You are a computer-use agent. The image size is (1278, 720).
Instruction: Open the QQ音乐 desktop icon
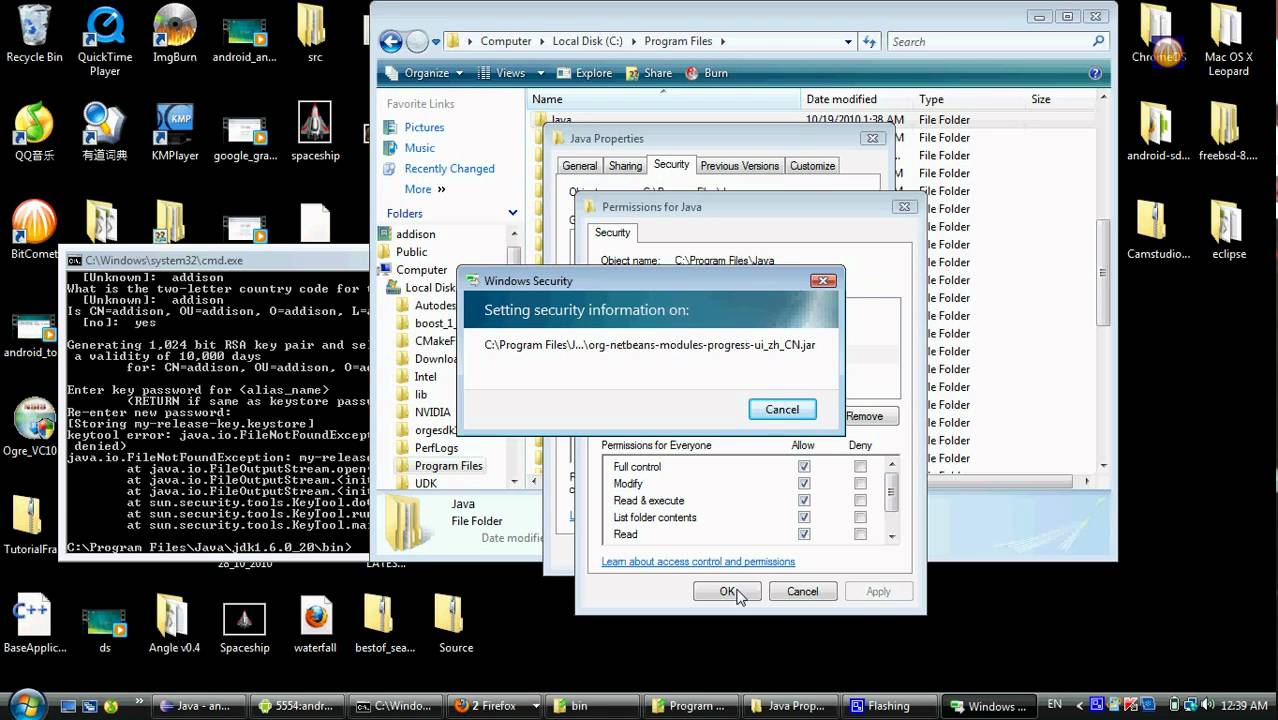pyautogui.click(x=34, y=131)
